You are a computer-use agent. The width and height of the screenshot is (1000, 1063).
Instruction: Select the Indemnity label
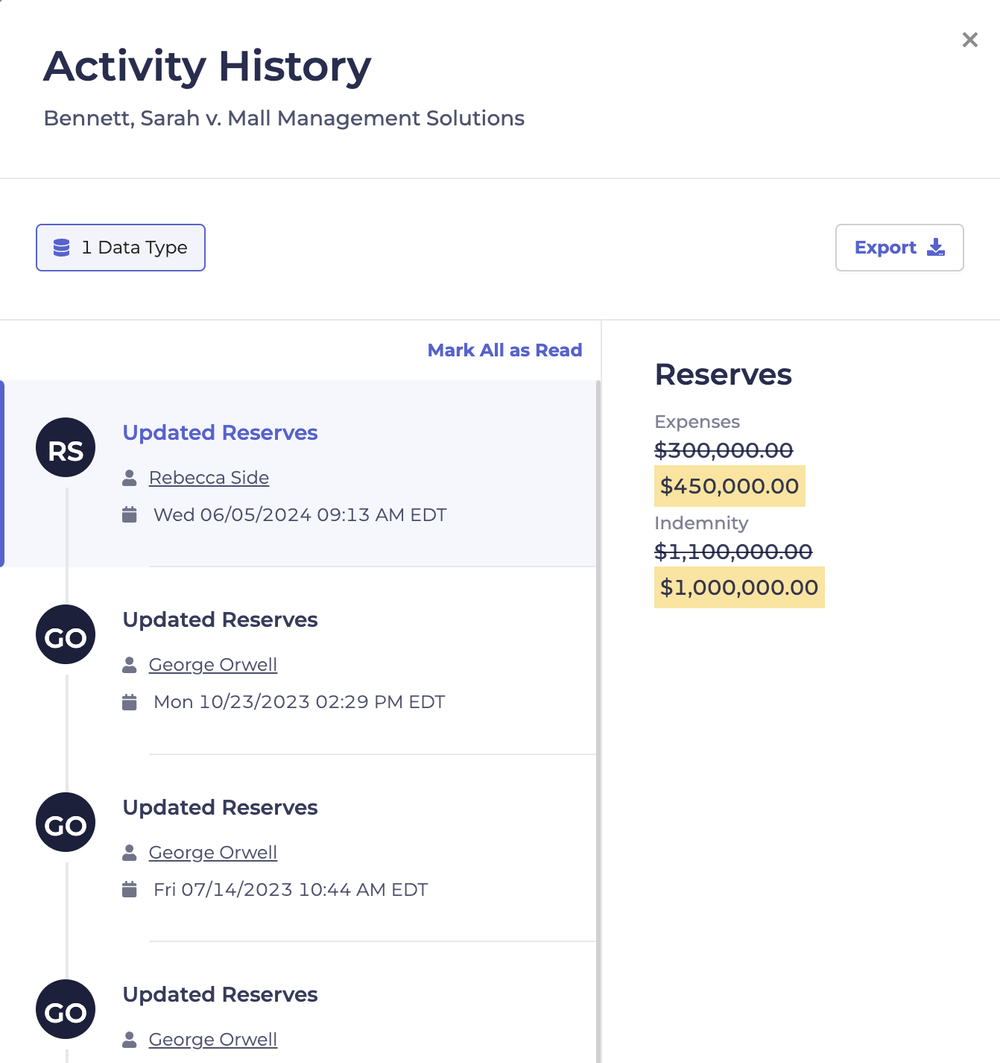point(701,523)
